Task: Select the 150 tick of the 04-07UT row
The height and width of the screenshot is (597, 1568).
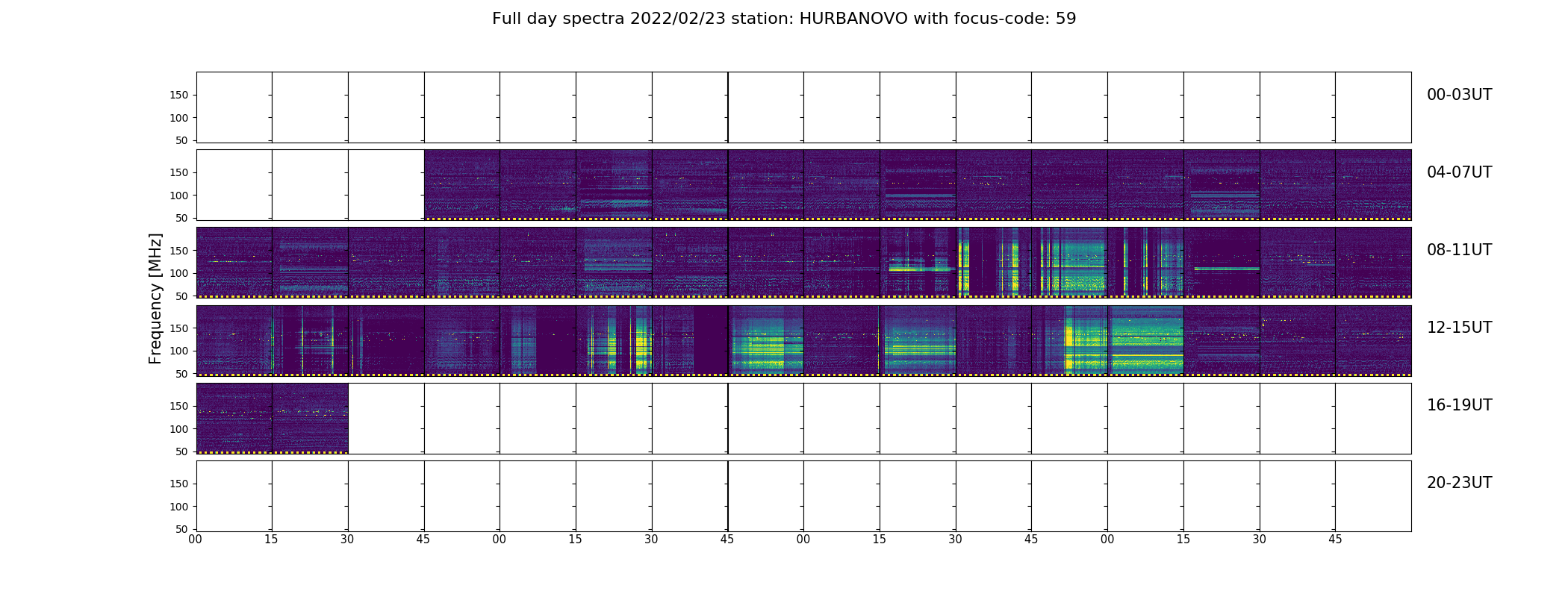Action: tap(179, 172)
